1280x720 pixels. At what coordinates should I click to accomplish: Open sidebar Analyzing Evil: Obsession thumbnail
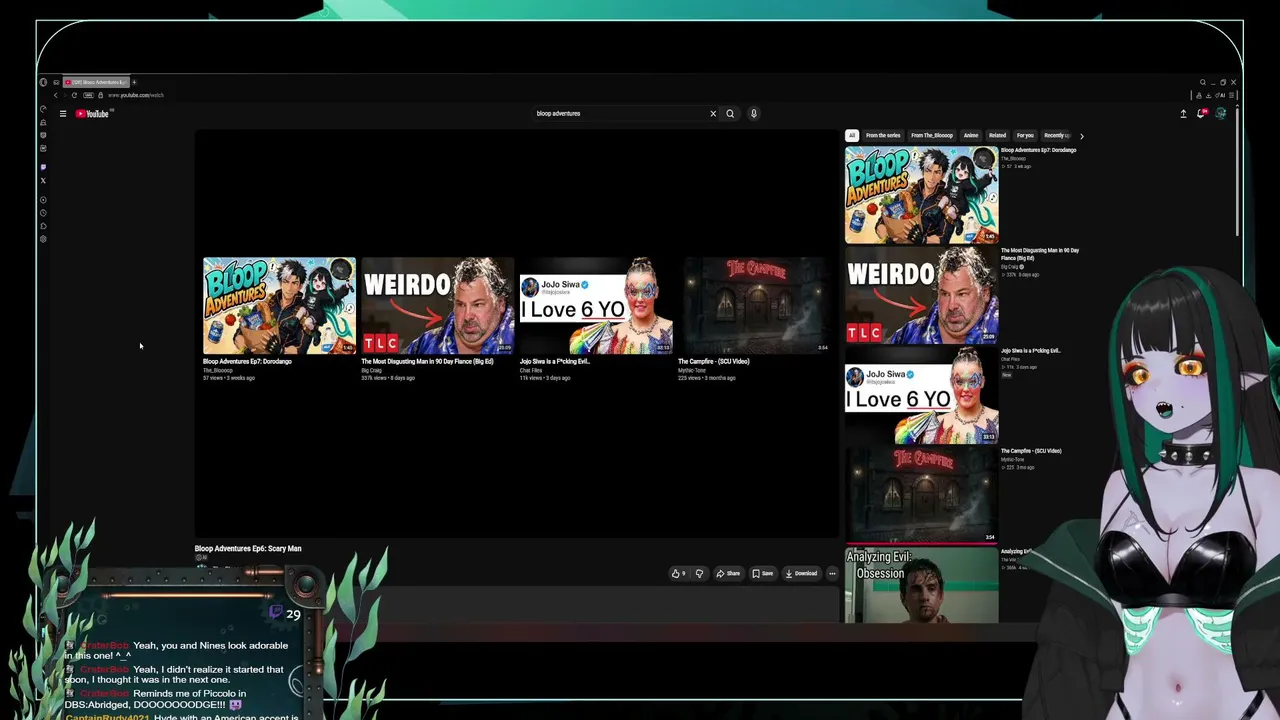coord(921,585)
